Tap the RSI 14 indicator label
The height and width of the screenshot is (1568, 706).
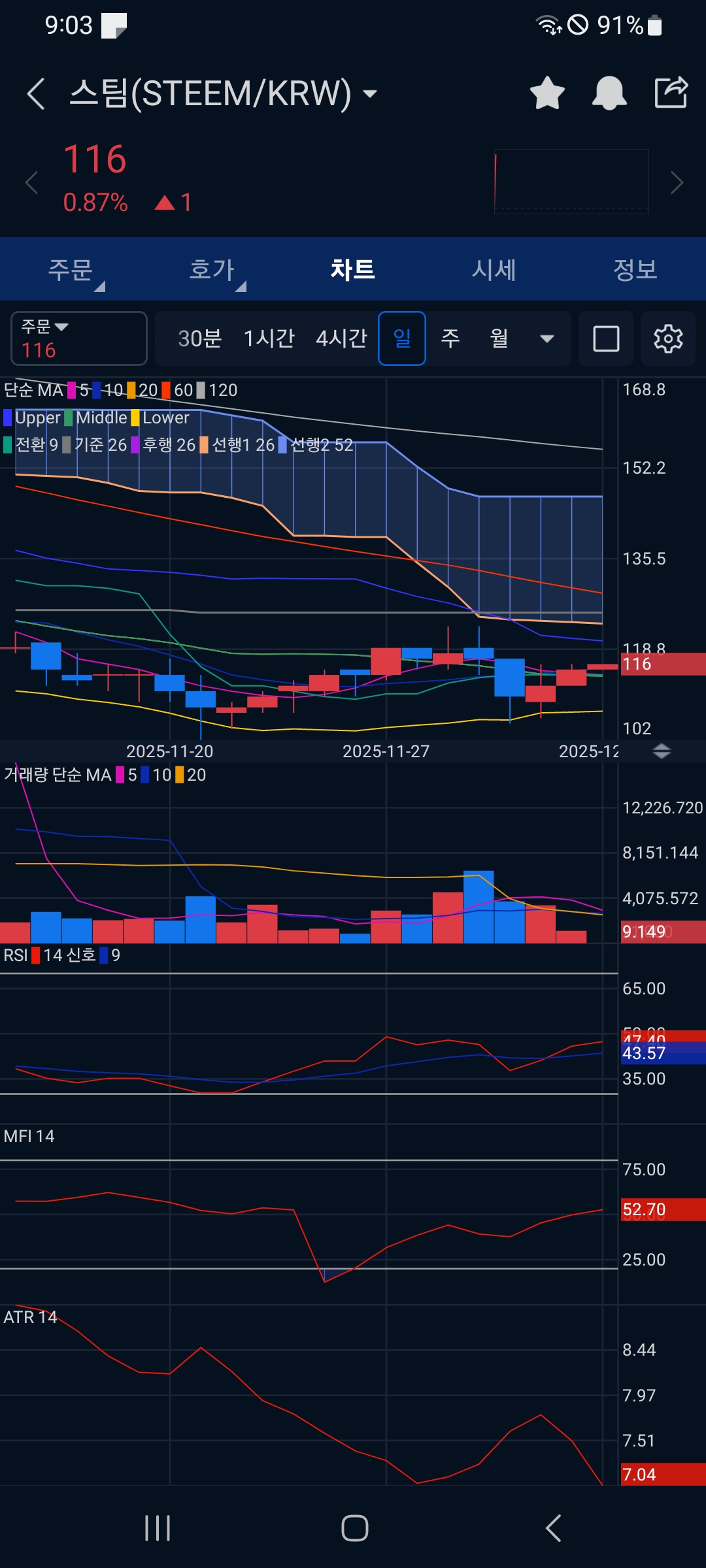tap(34, 955)
